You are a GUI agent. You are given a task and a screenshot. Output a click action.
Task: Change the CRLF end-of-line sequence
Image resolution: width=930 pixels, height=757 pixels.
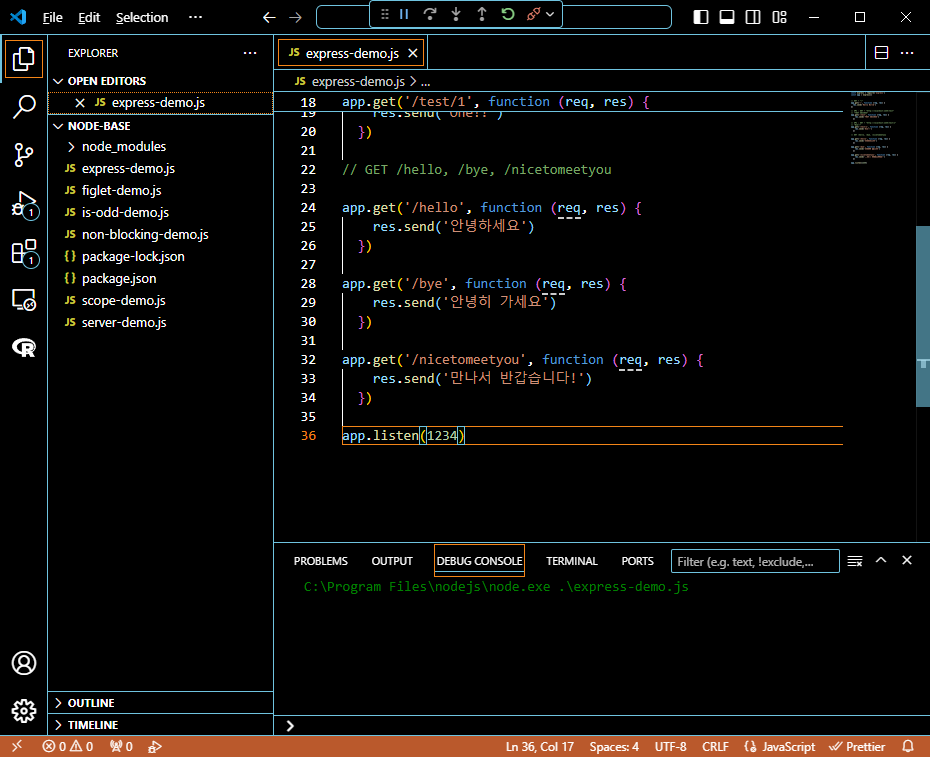click(715, 746)
